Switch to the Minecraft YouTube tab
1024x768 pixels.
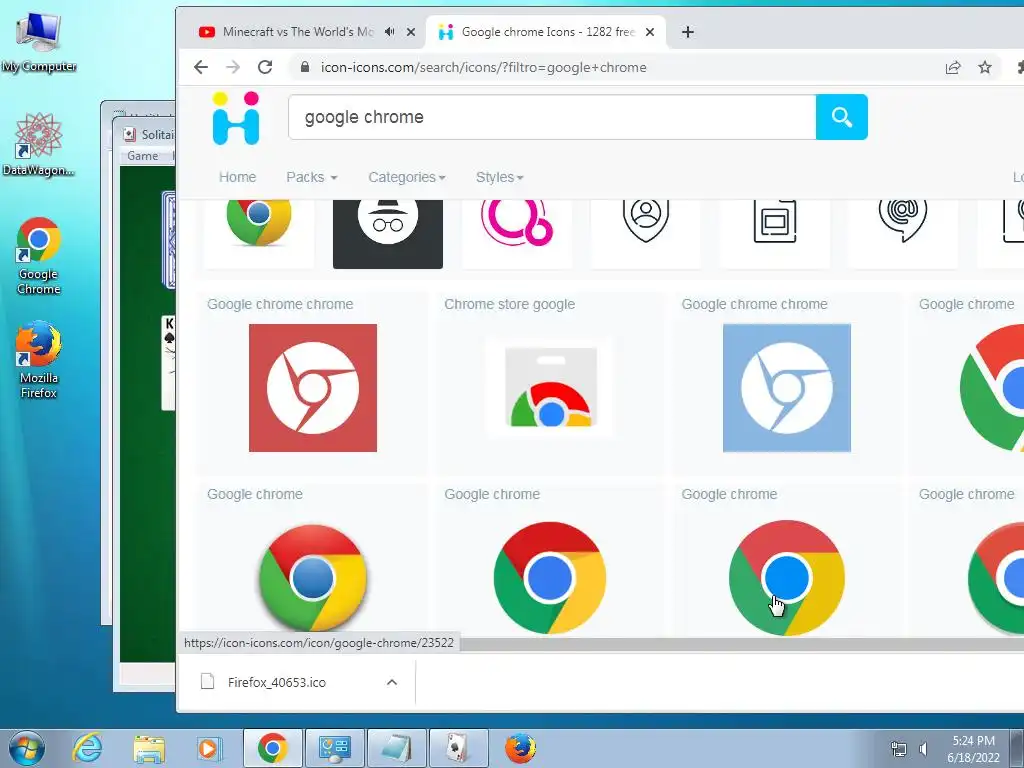[298, 31]
